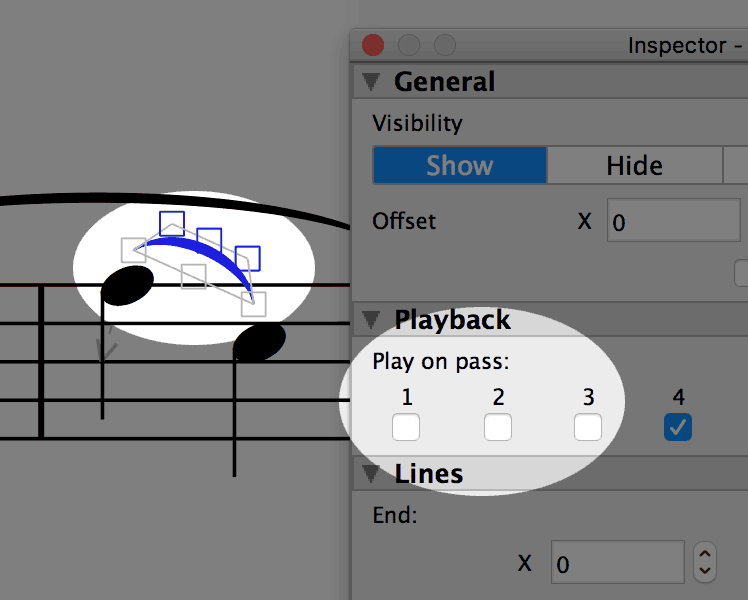The height and width of the screenshot is (600, 748).
Task: Enable Play on pass 1 checkbox
Action: click(406, 427)
